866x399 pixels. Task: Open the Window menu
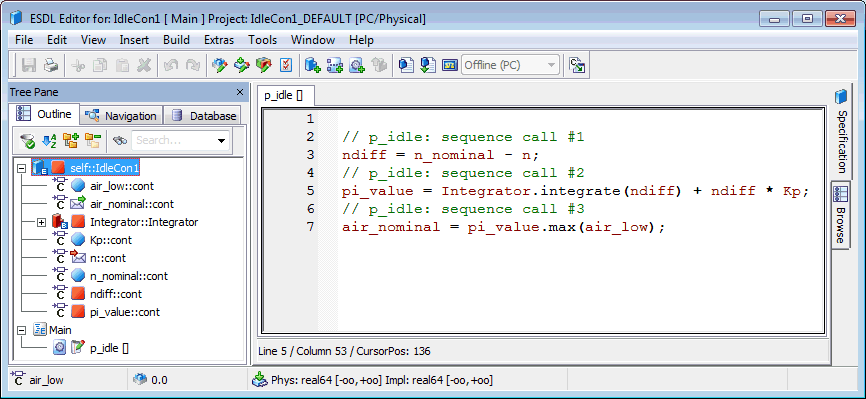pos(313,40)
